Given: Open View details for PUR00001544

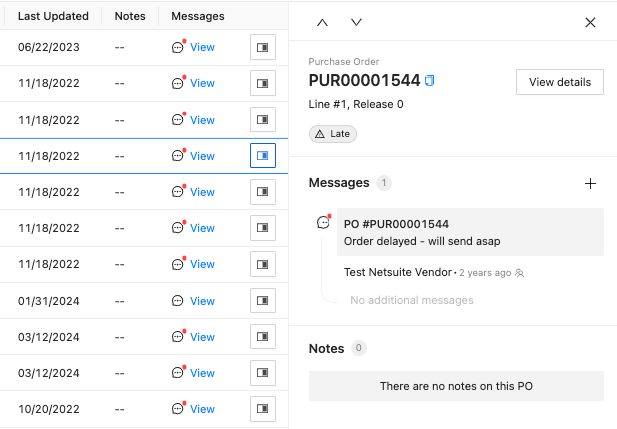Looking at the screenshot, I should 560,82.
